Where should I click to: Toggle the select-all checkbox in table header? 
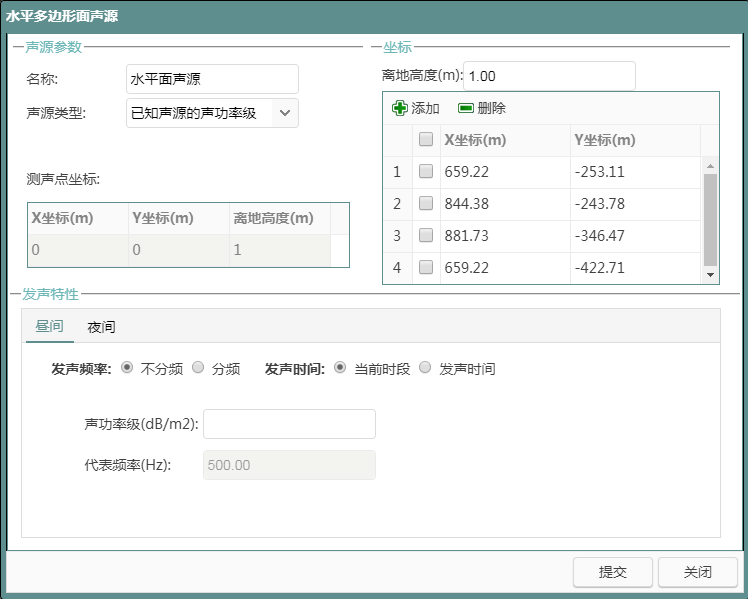pyautogui.click(x=426, y=140)
